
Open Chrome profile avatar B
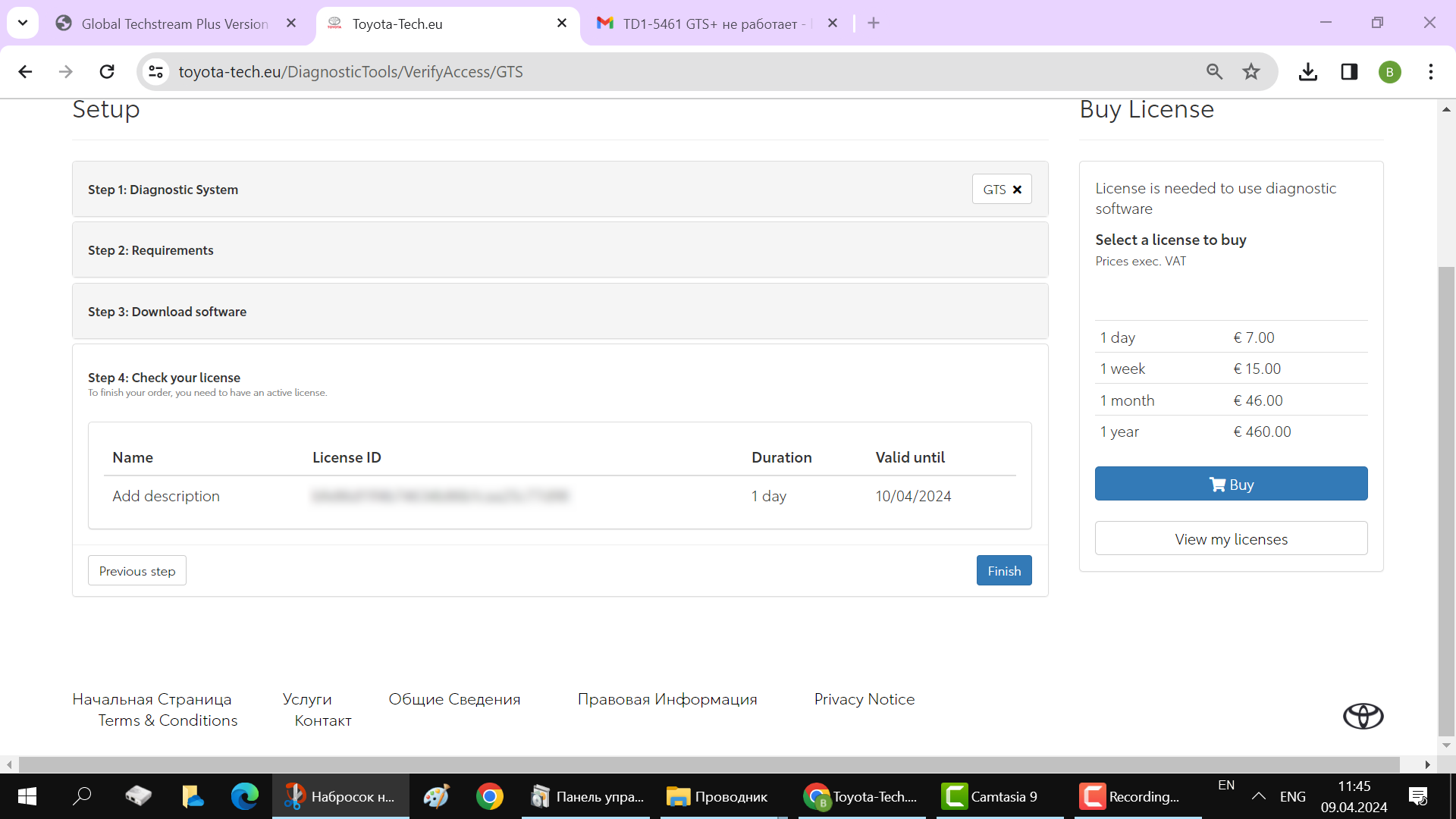1389,72
